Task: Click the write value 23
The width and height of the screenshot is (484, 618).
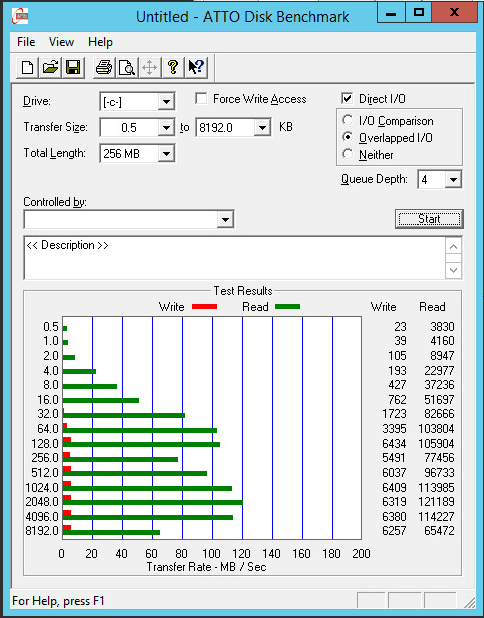Action: [x=400, y=326]
